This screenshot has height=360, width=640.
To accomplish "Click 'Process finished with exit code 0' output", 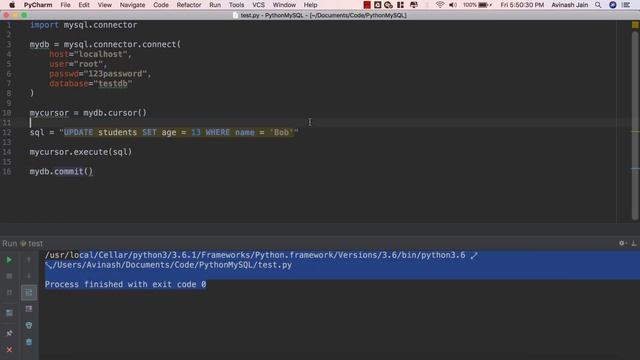I will point(125,284).
